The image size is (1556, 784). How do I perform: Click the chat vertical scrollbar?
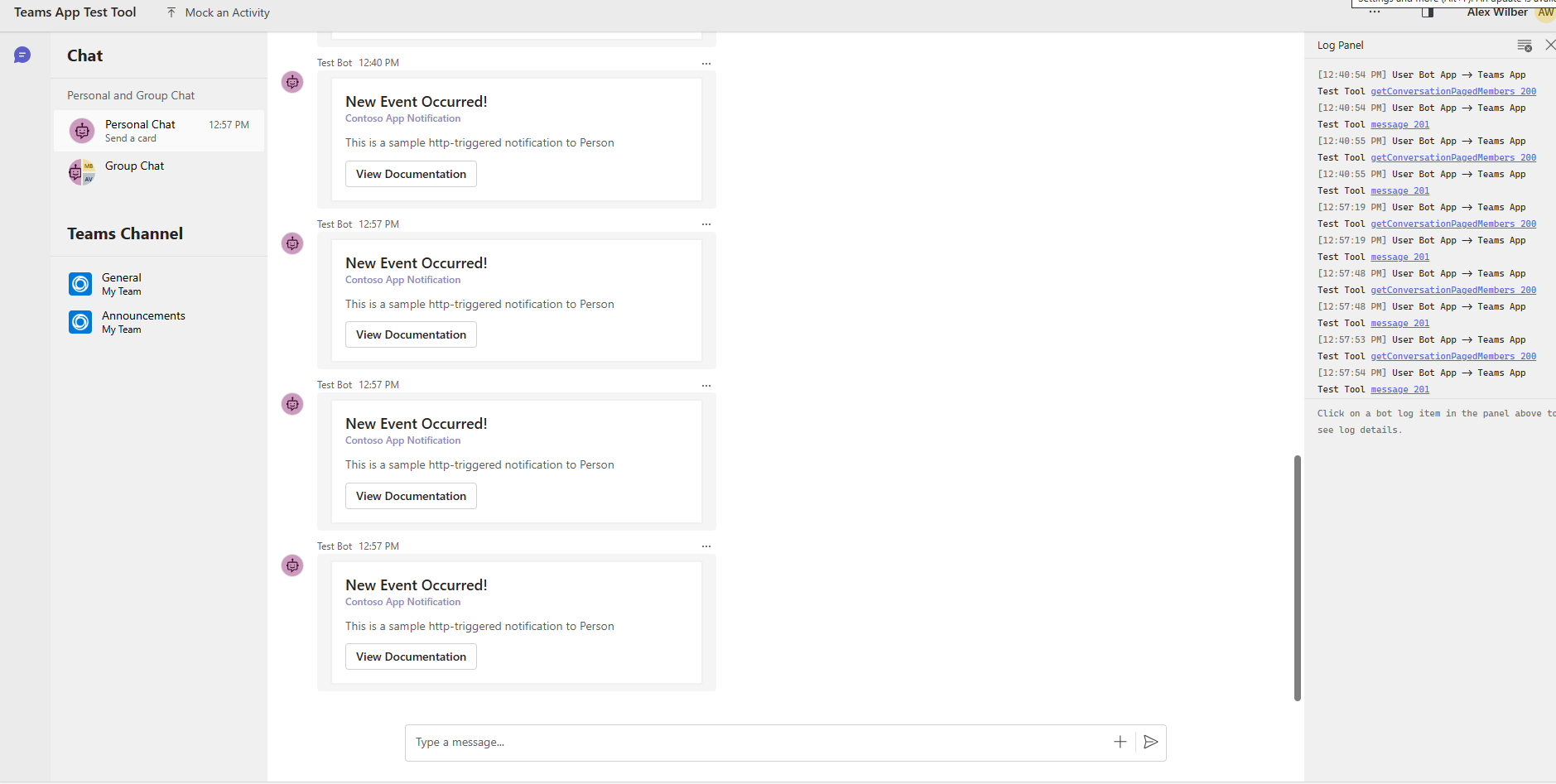[1298, 578]
